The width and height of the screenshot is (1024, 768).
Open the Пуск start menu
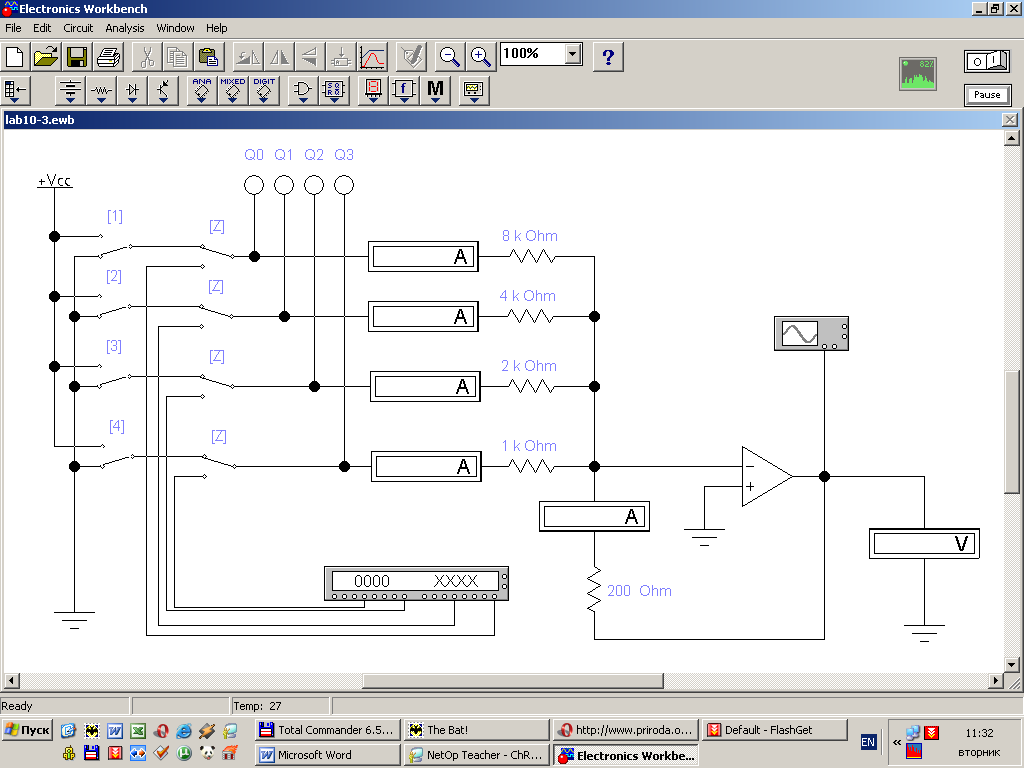27,730
